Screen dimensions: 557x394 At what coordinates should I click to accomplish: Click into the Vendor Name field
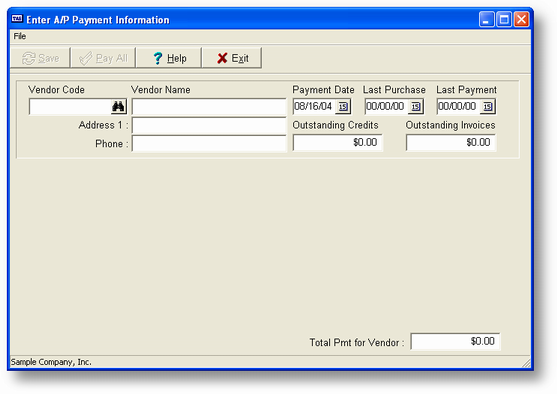point(209,107)
